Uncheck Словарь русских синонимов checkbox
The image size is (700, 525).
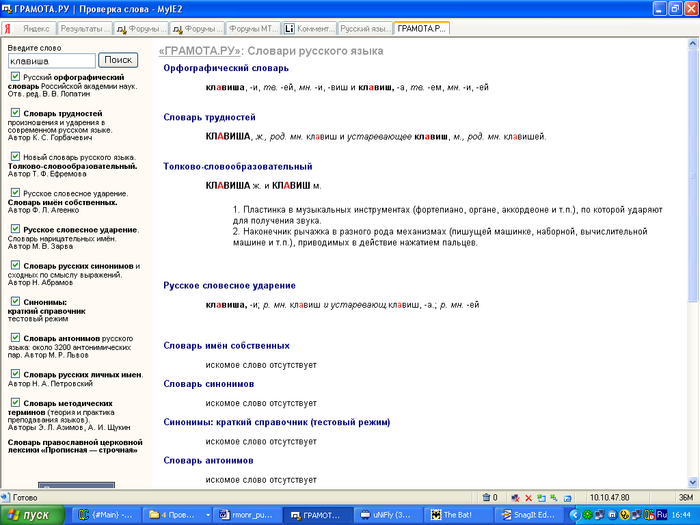pyautogui.click(x=15, y=265)
